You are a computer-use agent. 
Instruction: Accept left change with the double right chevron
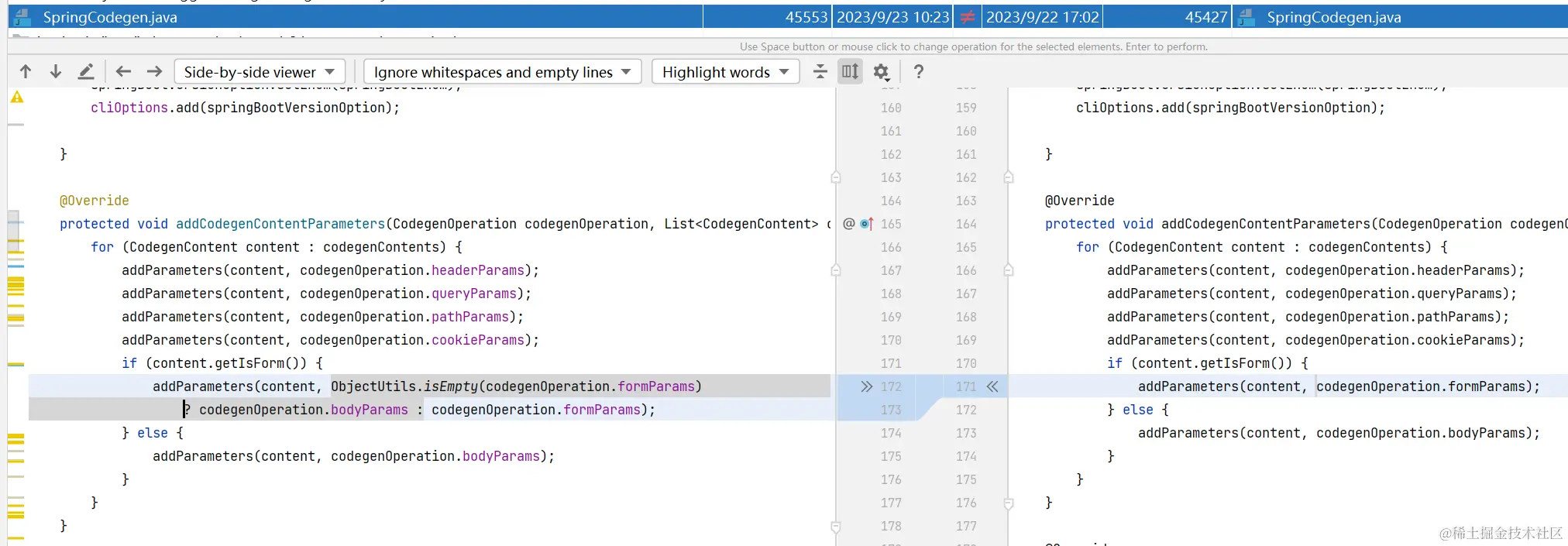pyautogui.click(x=867, y=386)
